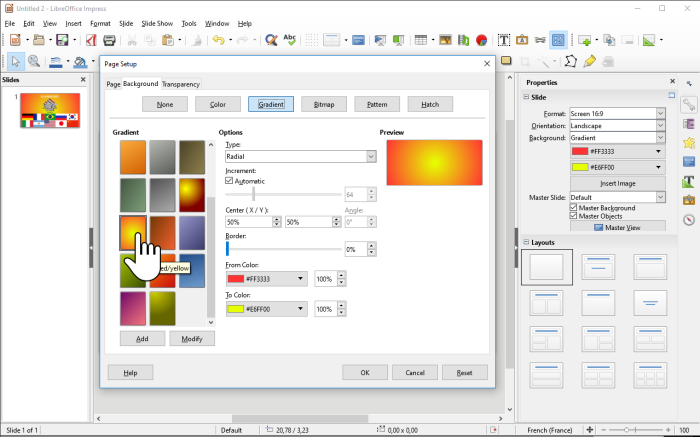
Task: Open the sidebar Background Gradient dropdown
Action: 617,138
